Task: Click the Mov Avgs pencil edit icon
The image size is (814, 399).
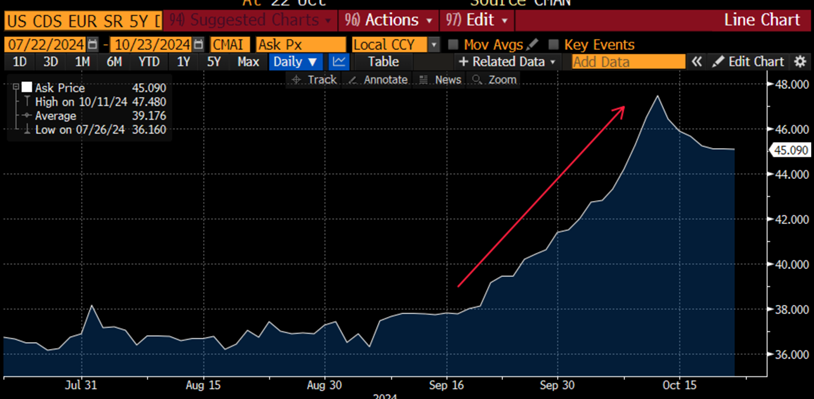Action: coord(533,45)
